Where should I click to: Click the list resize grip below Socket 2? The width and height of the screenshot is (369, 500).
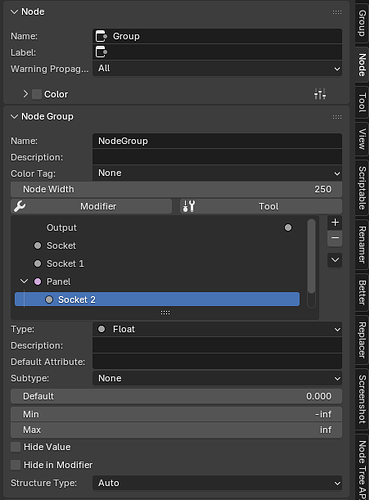pyautogui.click(x=165, y=313)
